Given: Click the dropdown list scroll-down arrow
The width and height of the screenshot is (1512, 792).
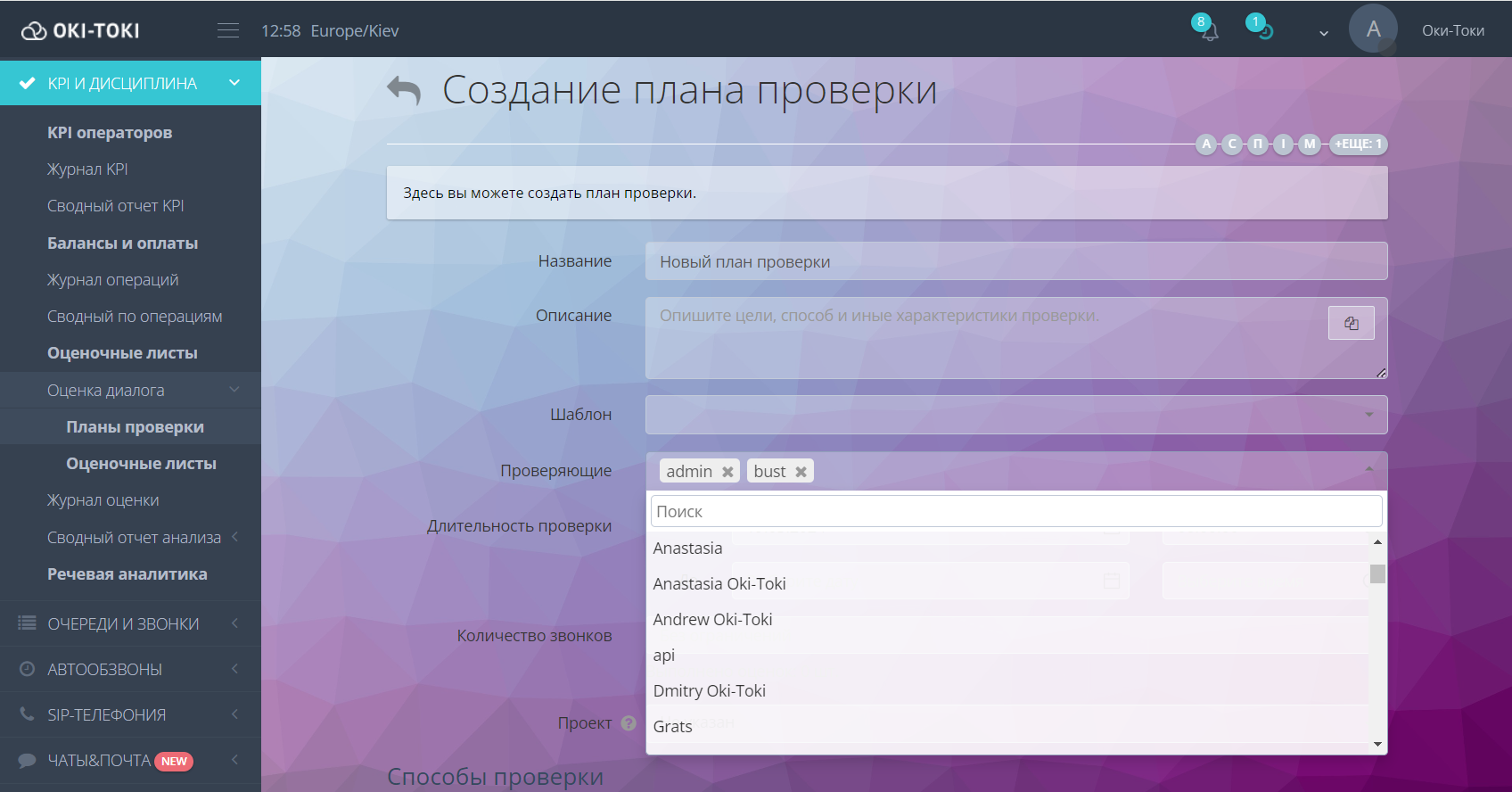Looking at the screenshot, I should (x=1377, y=744).
